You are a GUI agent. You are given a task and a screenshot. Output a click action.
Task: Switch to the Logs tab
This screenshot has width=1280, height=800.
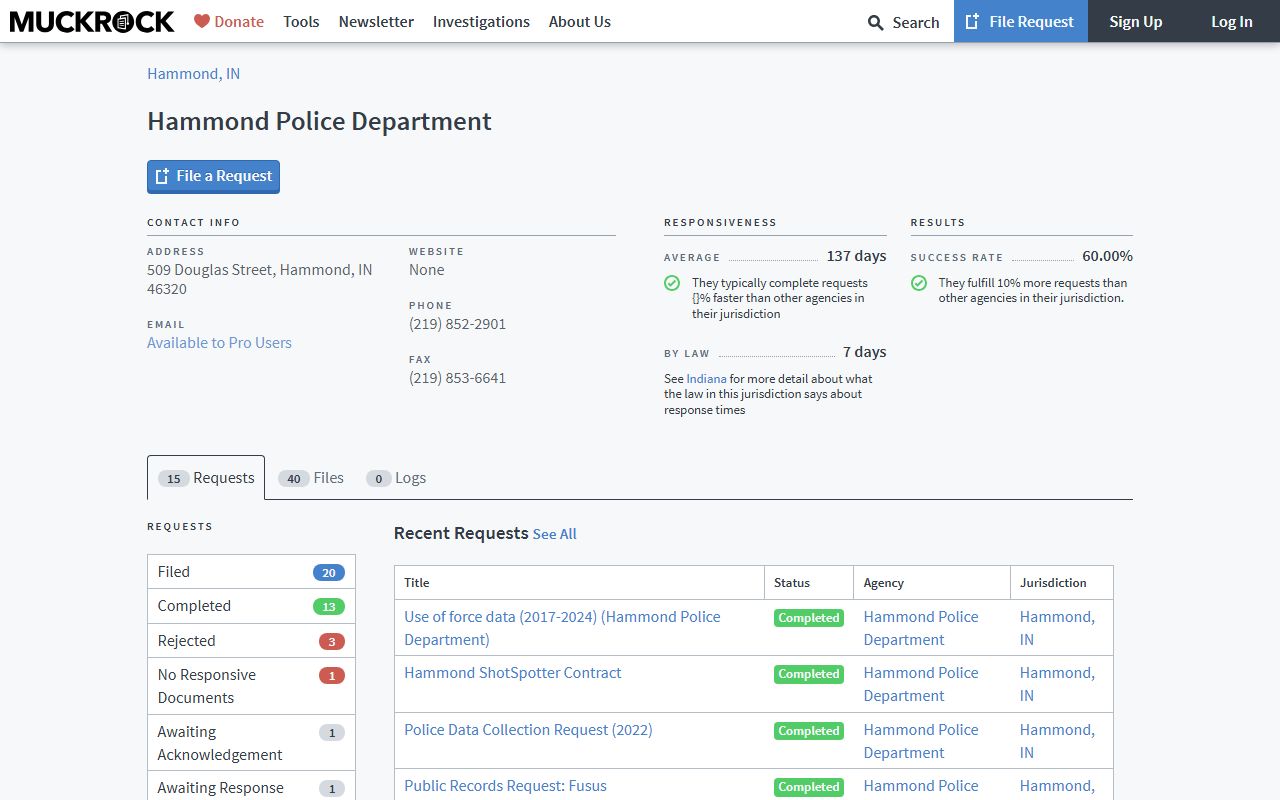(x=396, y=478)
